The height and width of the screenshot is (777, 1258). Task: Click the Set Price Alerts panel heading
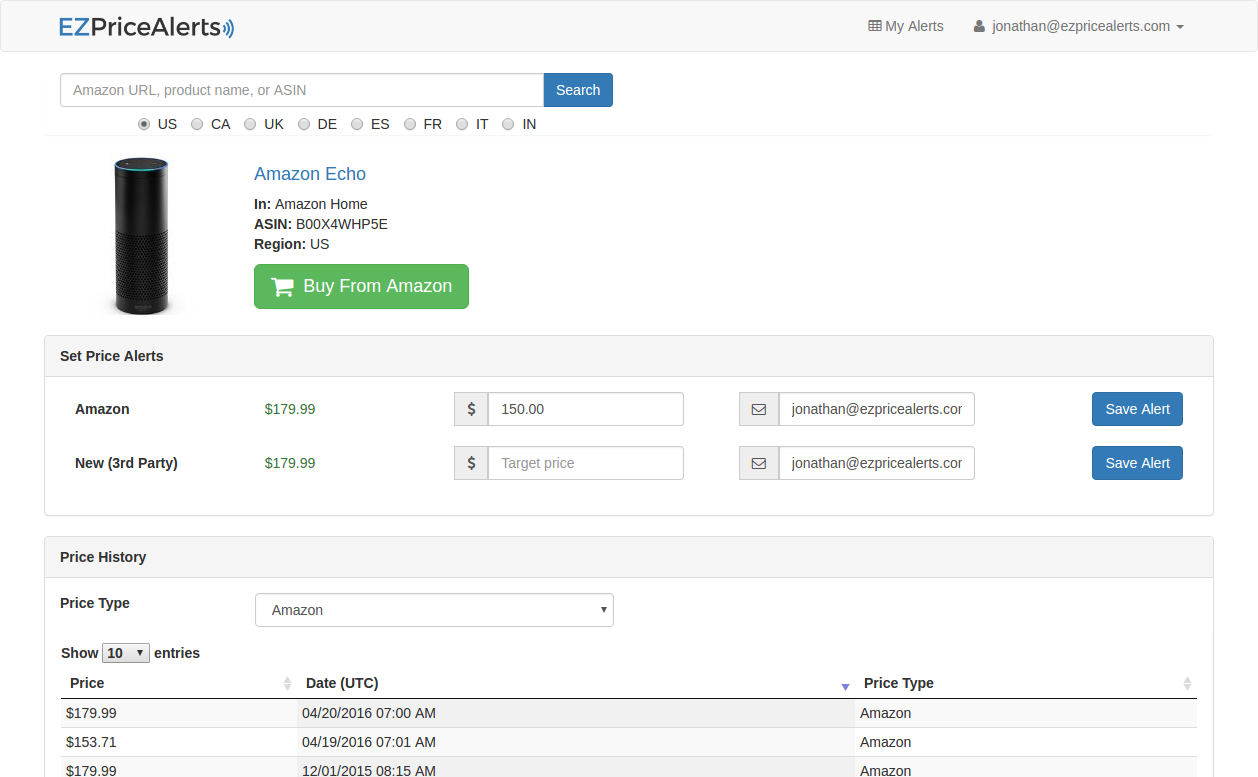[x=629, y=356]
